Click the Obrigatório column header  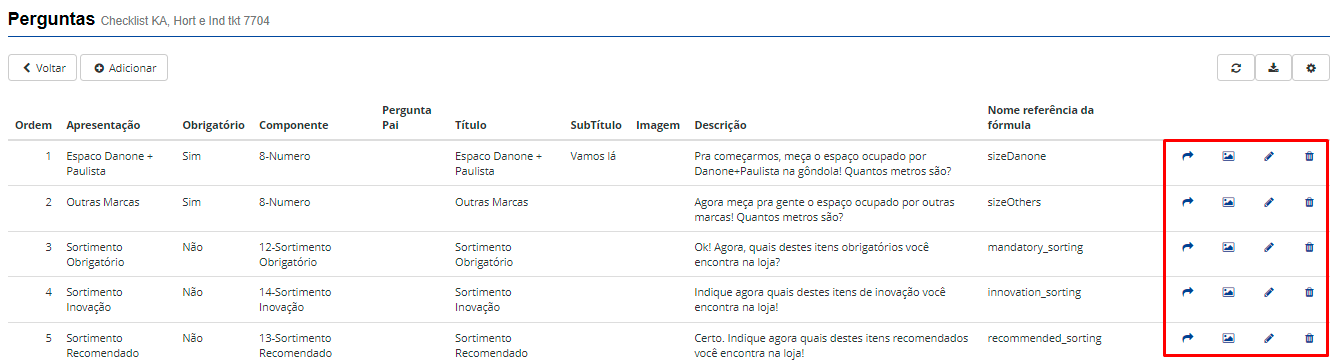[213, 125]
